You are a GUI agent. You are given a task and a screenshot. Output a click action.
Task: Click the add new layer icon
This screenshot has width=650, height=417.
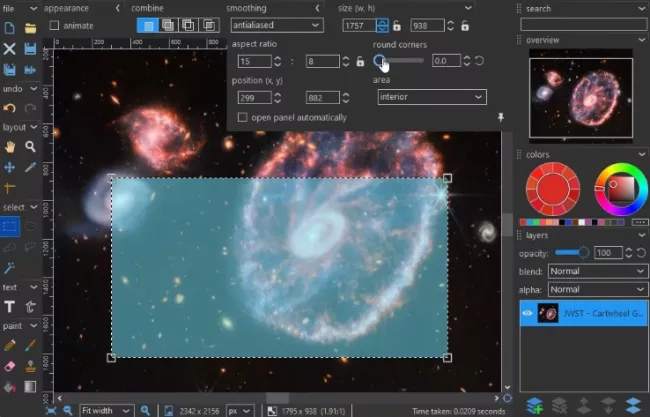[534, 405]
